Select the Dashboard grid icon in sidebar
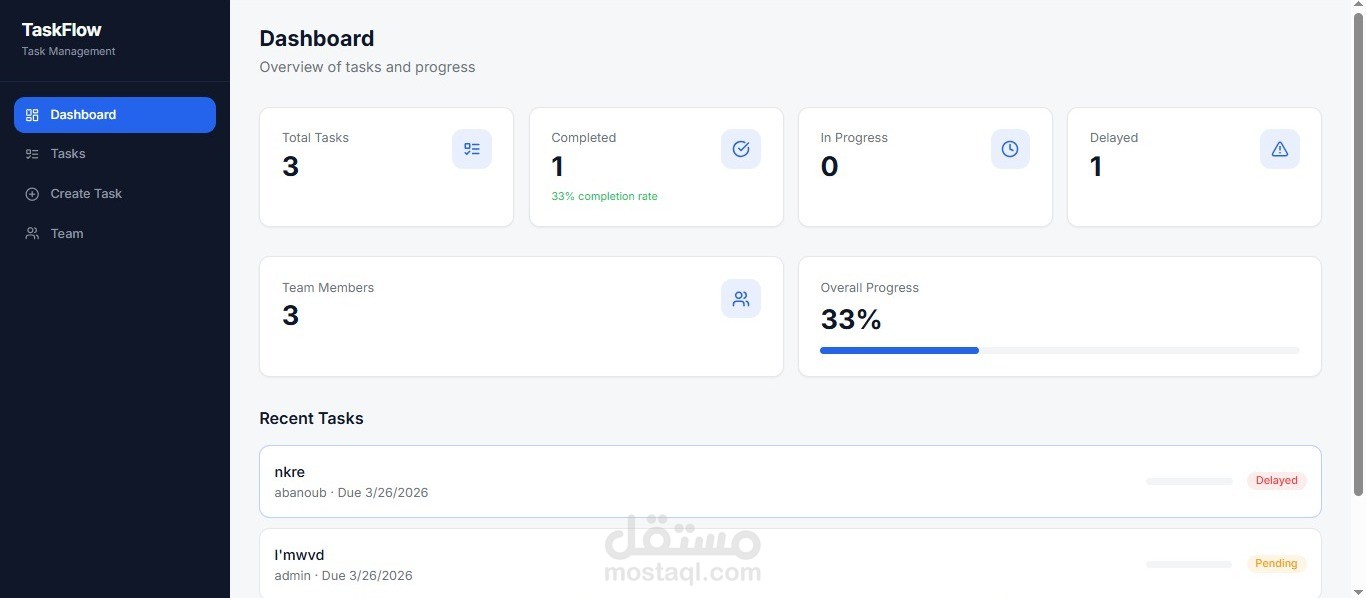The image size is (1366, 598). pyautogui.click(x=32, y=114)
